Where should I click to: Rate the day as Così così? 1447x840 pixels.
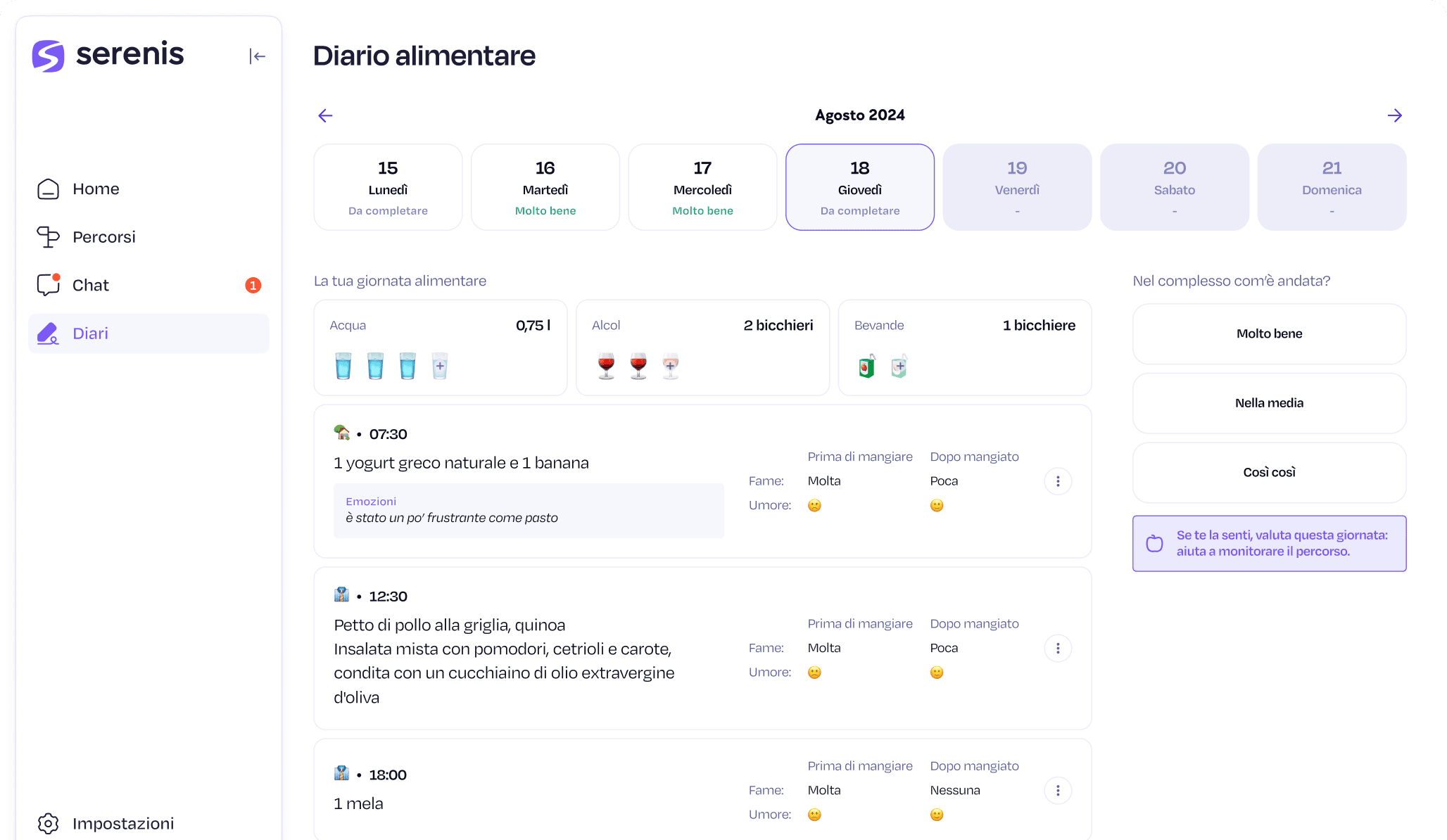(x=1269, y=472)
